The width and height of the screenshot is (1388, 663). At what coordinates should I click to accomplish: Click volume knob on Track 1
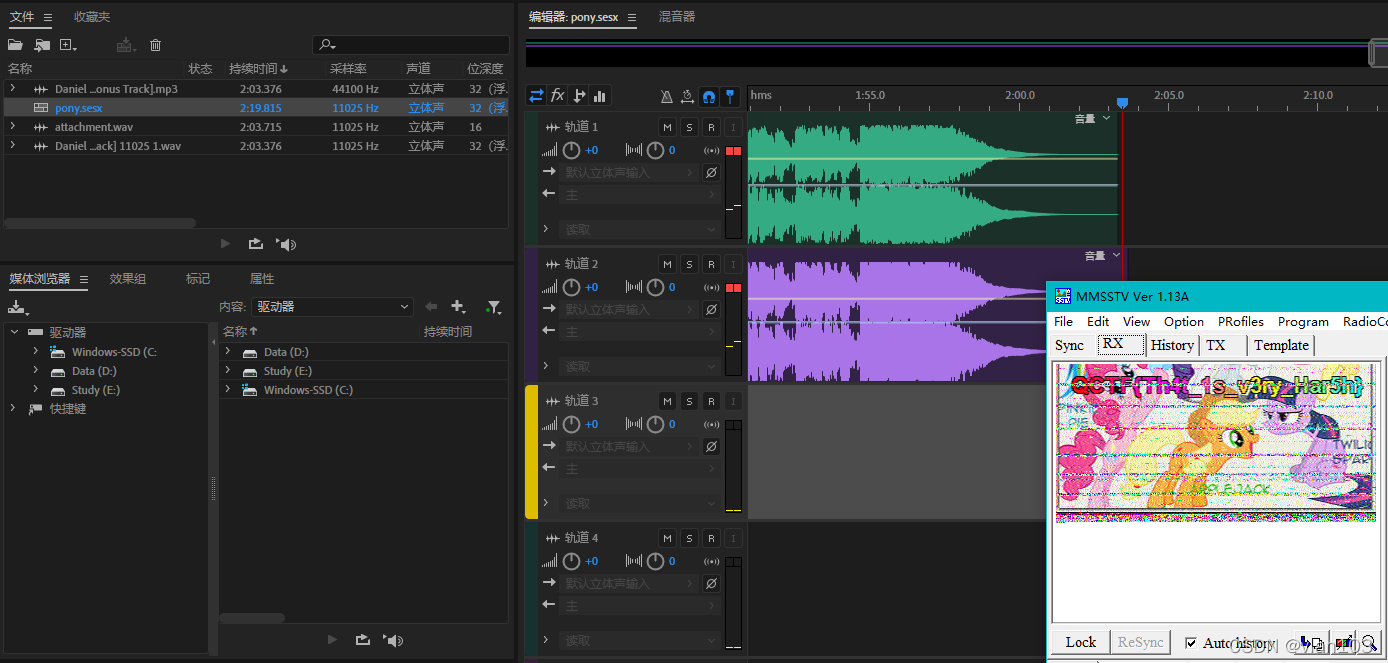tap(571, 150)
